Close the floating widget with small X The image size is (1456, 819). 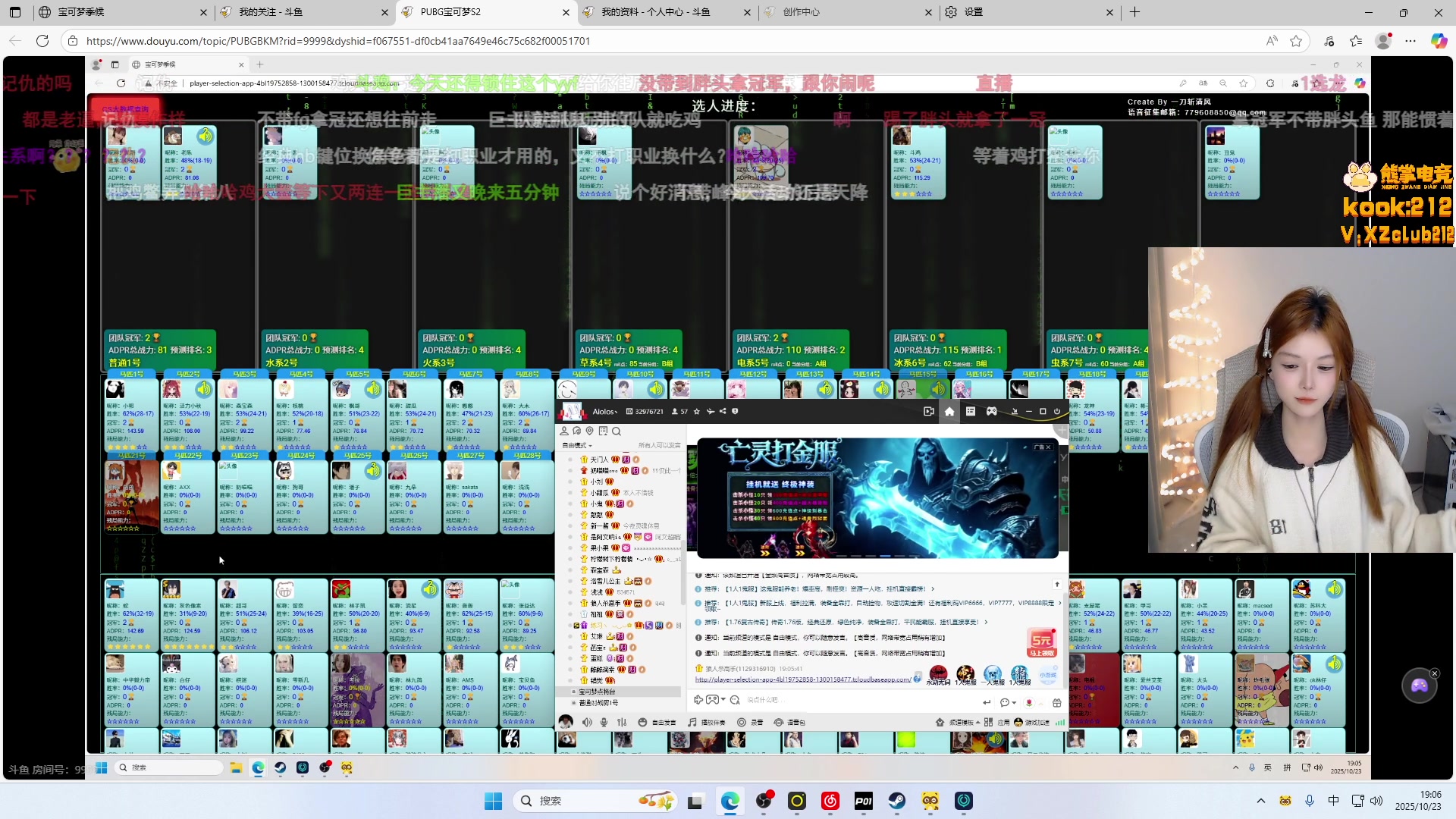pos(1434,673)
